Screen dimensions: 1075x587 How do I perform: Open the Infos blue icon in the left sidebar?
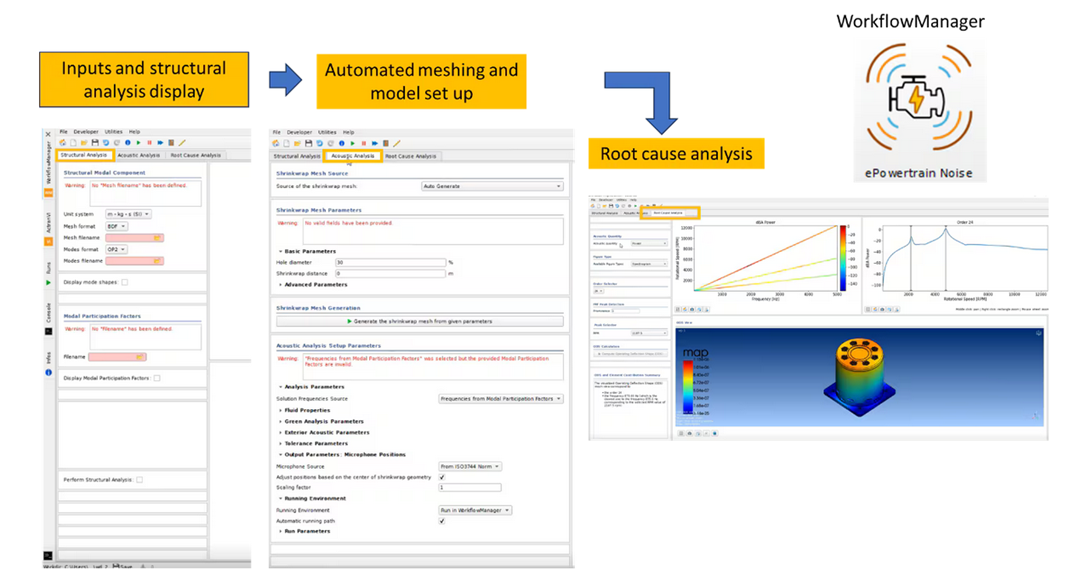click(x=48, y=373)
